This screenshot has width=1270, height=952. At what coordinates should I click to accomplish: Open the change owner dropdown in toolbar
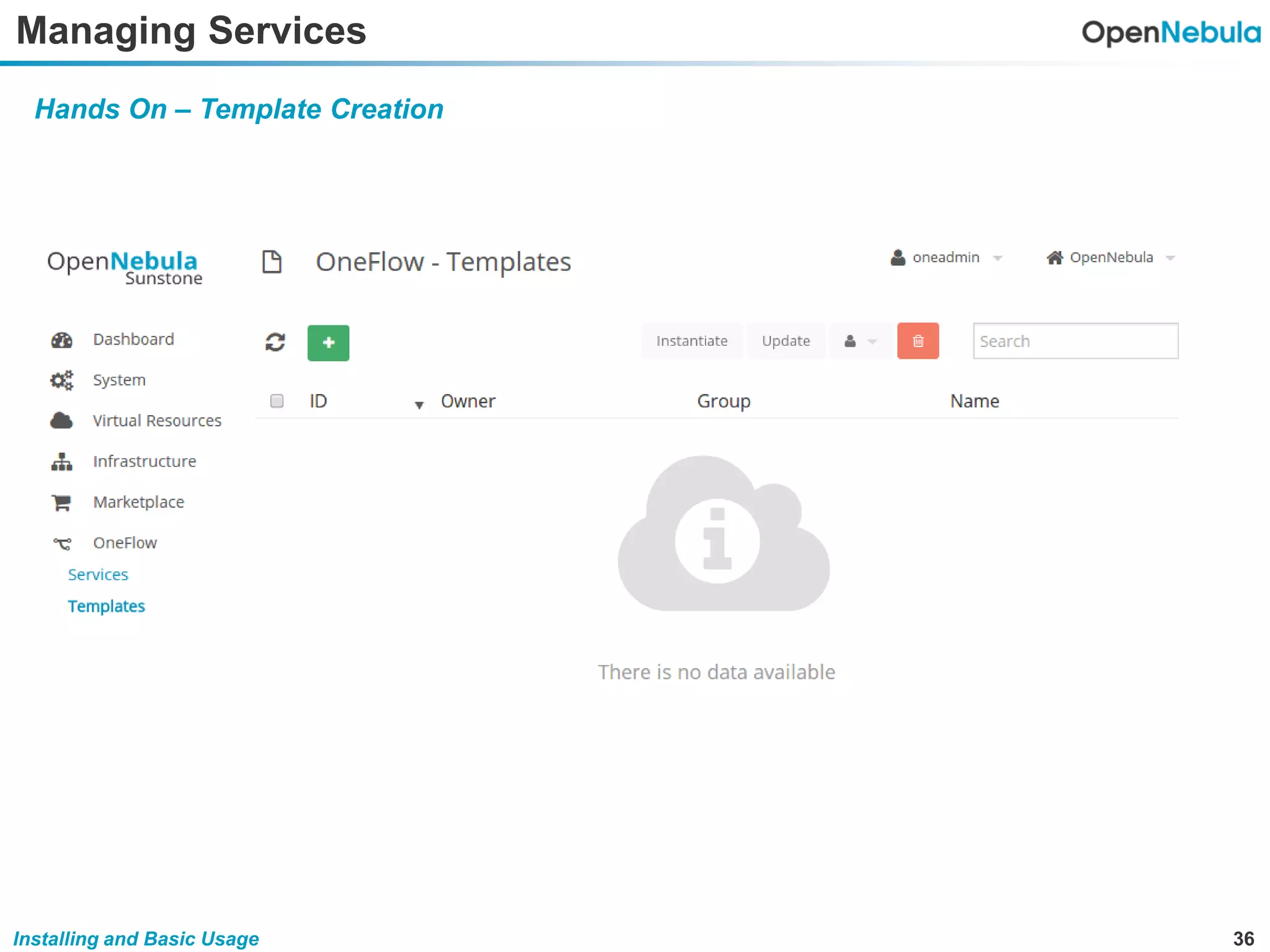click(861, 341)
